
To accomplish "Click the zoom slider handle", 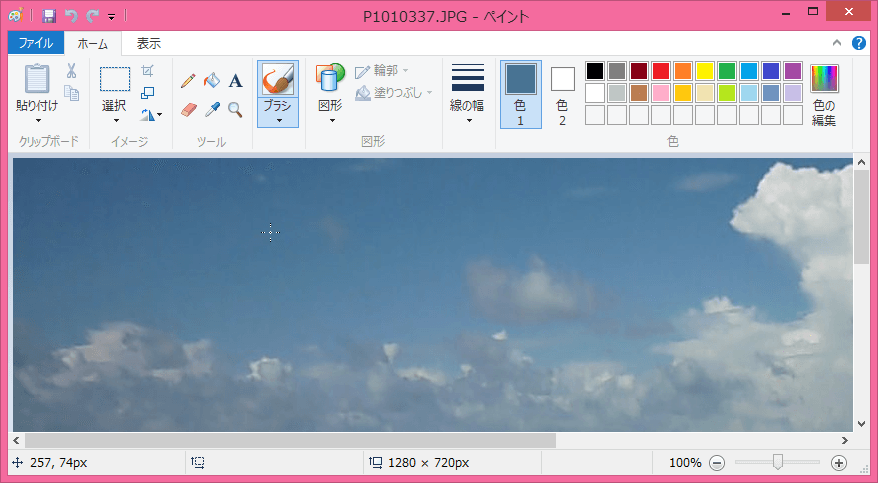I will [x=777, y=462].
